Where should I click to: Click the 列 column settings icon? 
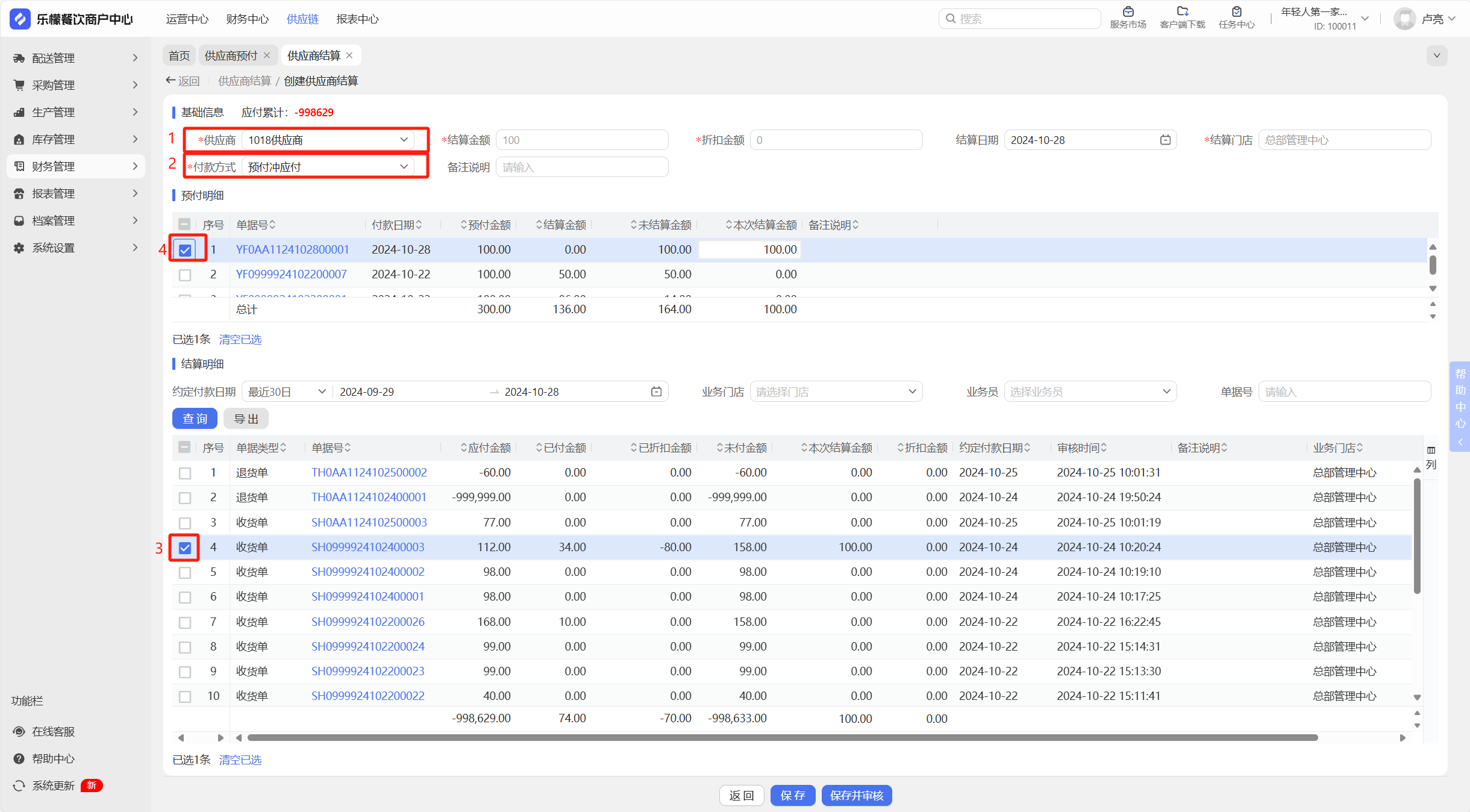(1431, 451)
